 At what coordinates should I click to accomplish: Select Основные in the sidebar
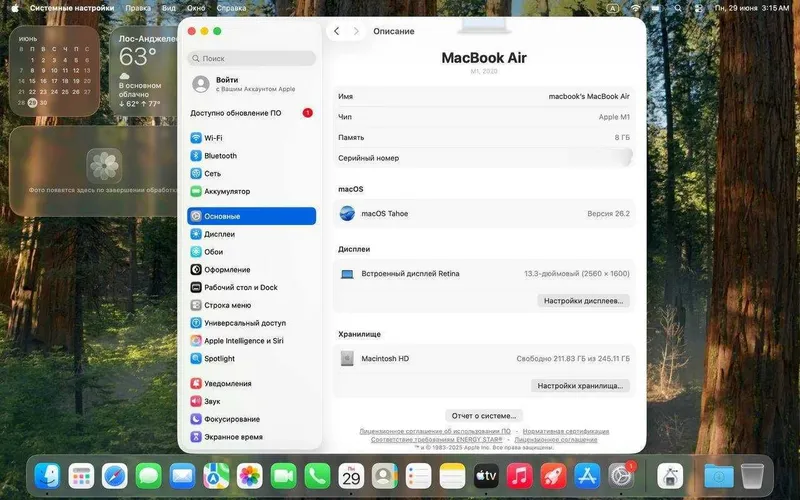251,216
